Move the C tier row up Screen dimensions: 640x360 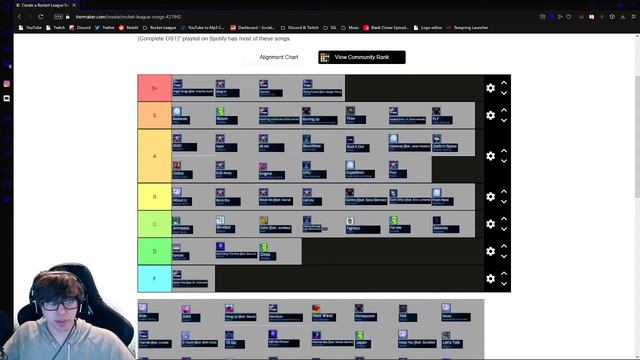[504, 219]
